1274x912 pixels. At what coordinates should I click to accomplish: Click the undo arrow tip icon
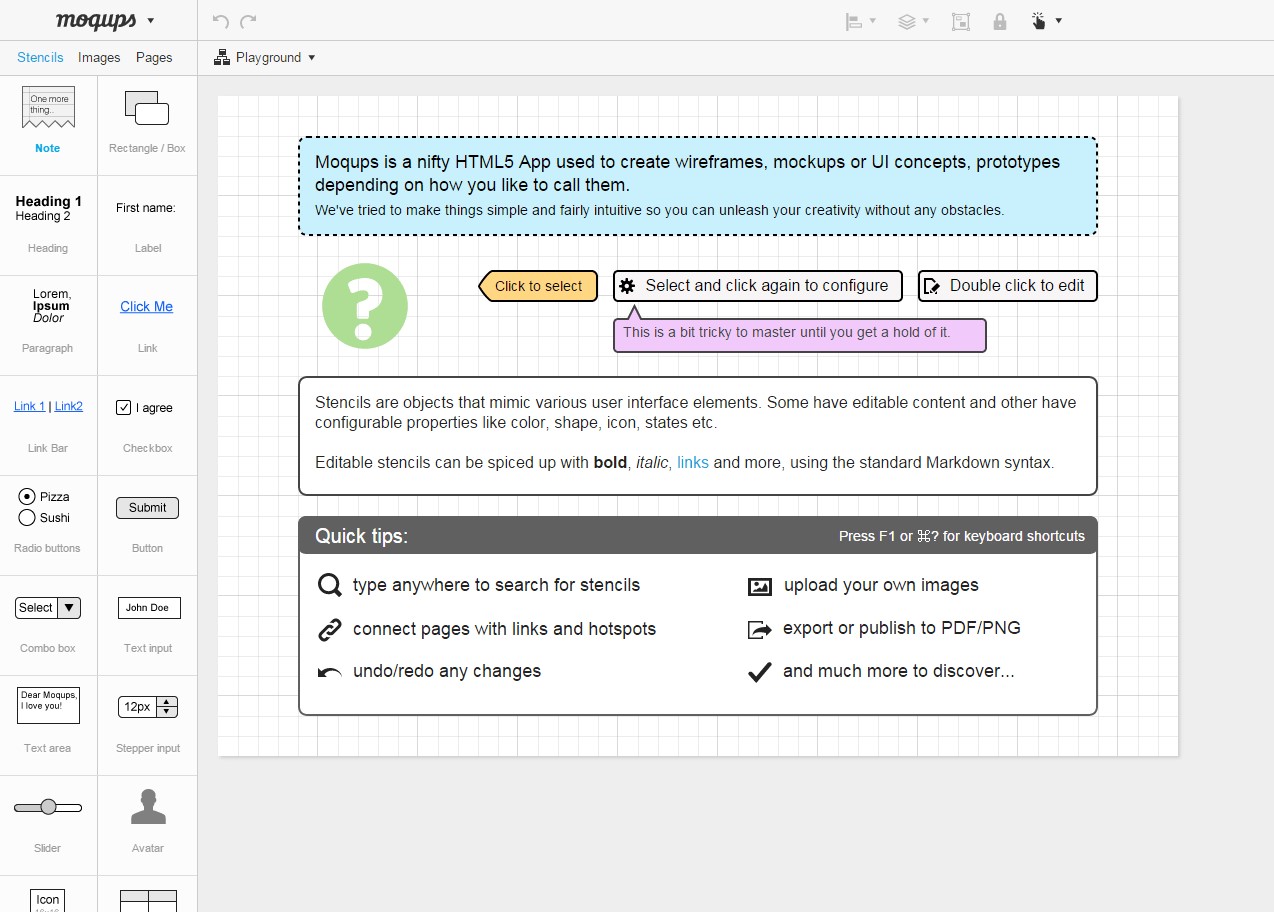tap(329, 673)
